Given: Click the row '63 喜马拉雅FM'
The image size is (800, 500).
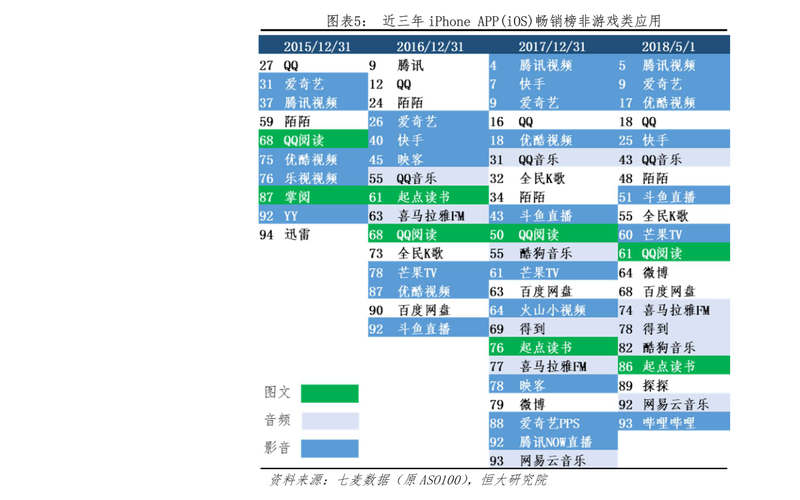Looking at the screenshot, I should point(429,215).
